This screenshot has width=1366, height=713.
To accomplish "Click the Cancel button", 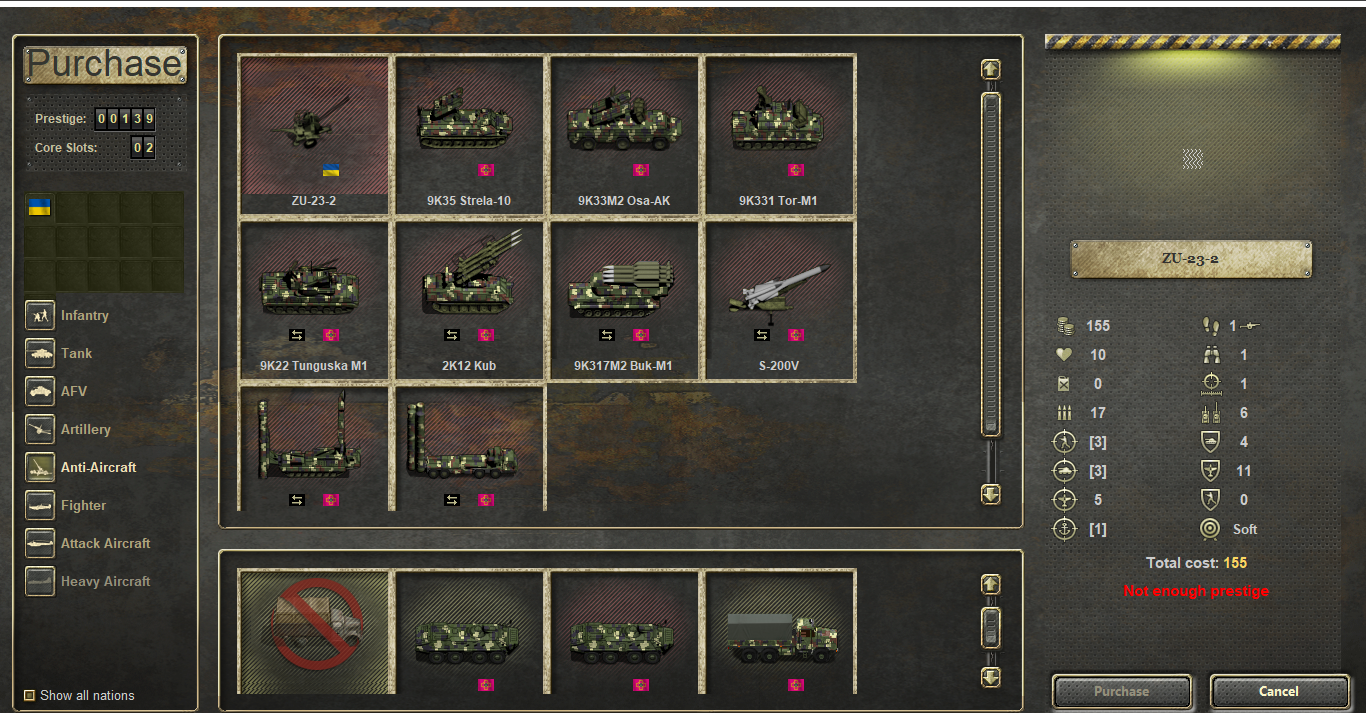I will pos(1279,691).
